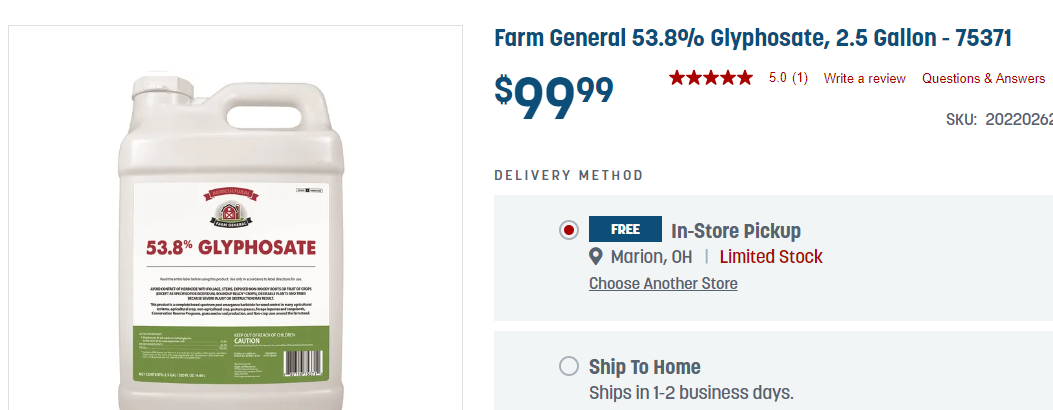The width and height of the screenshot is (1053, 410).
Task: Click the 5.0 rating score
Action: coord(777,78)
